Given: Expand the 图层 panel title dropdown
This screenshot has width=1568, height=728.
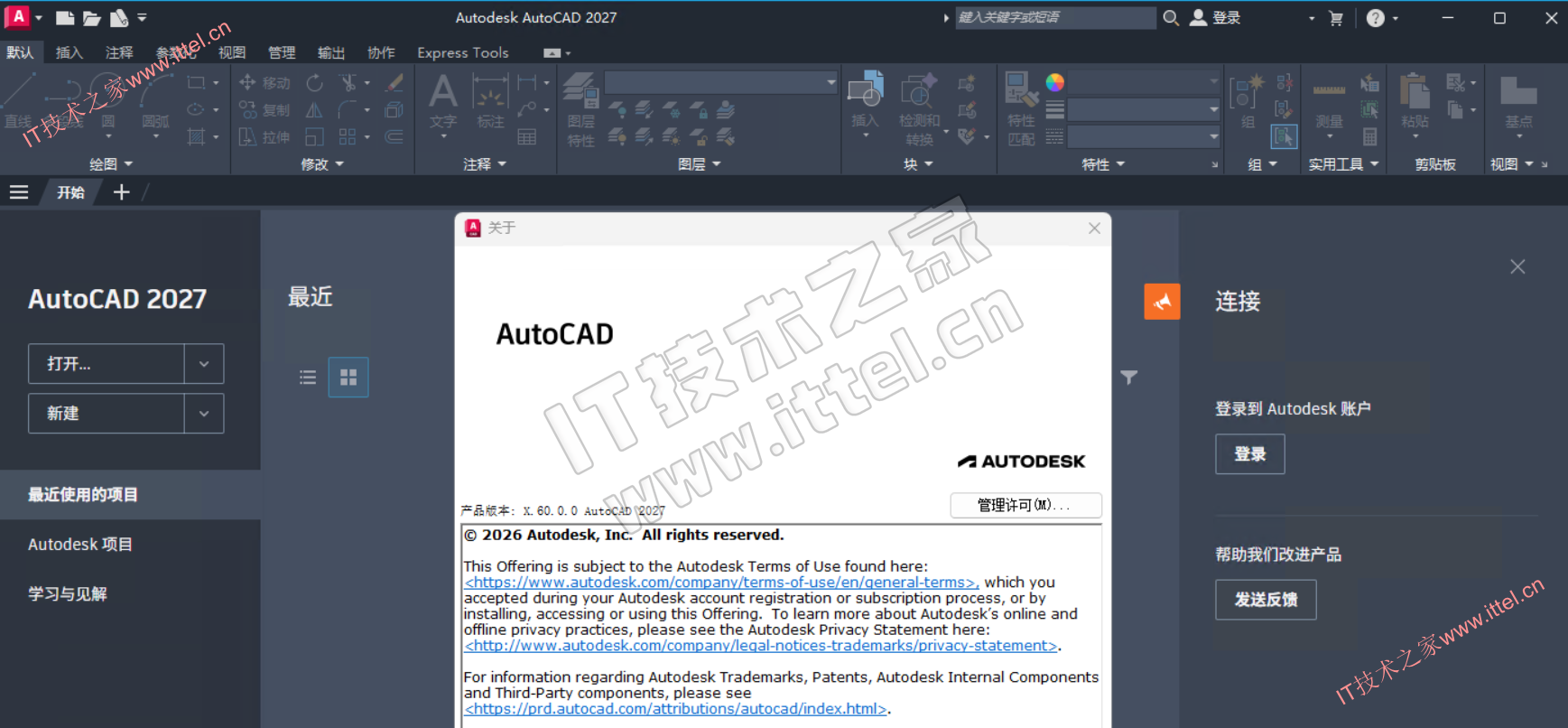Looking at the screenshot, I should click(x=699, y=164).
